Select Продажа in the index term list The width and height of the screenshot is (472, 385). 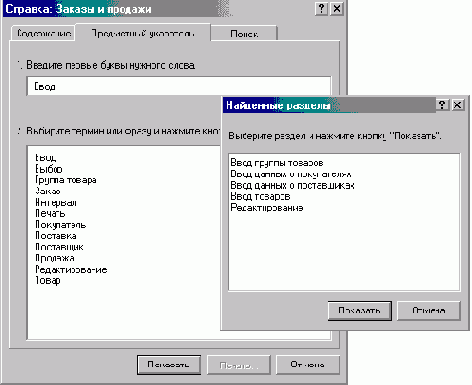pos(55,258)
